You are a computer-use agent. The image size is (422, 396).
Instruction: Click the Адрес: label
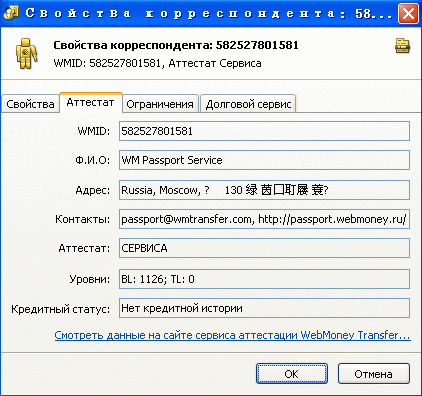pos(93,190)
